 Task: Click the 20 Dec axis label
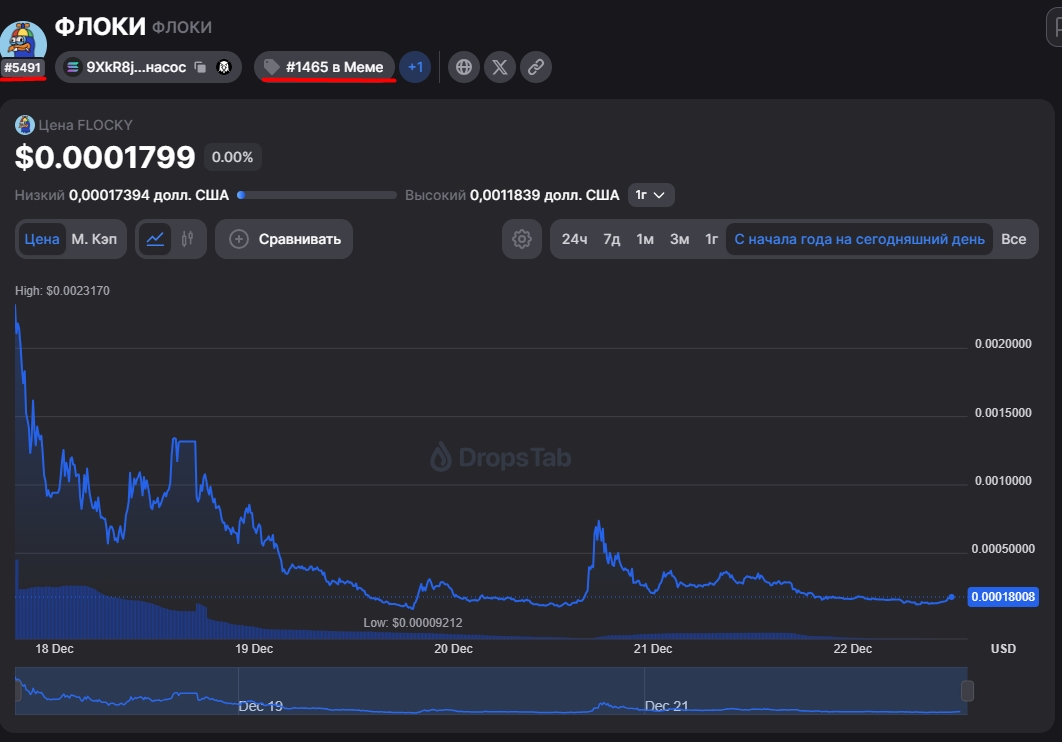click(x=453, y=649)
